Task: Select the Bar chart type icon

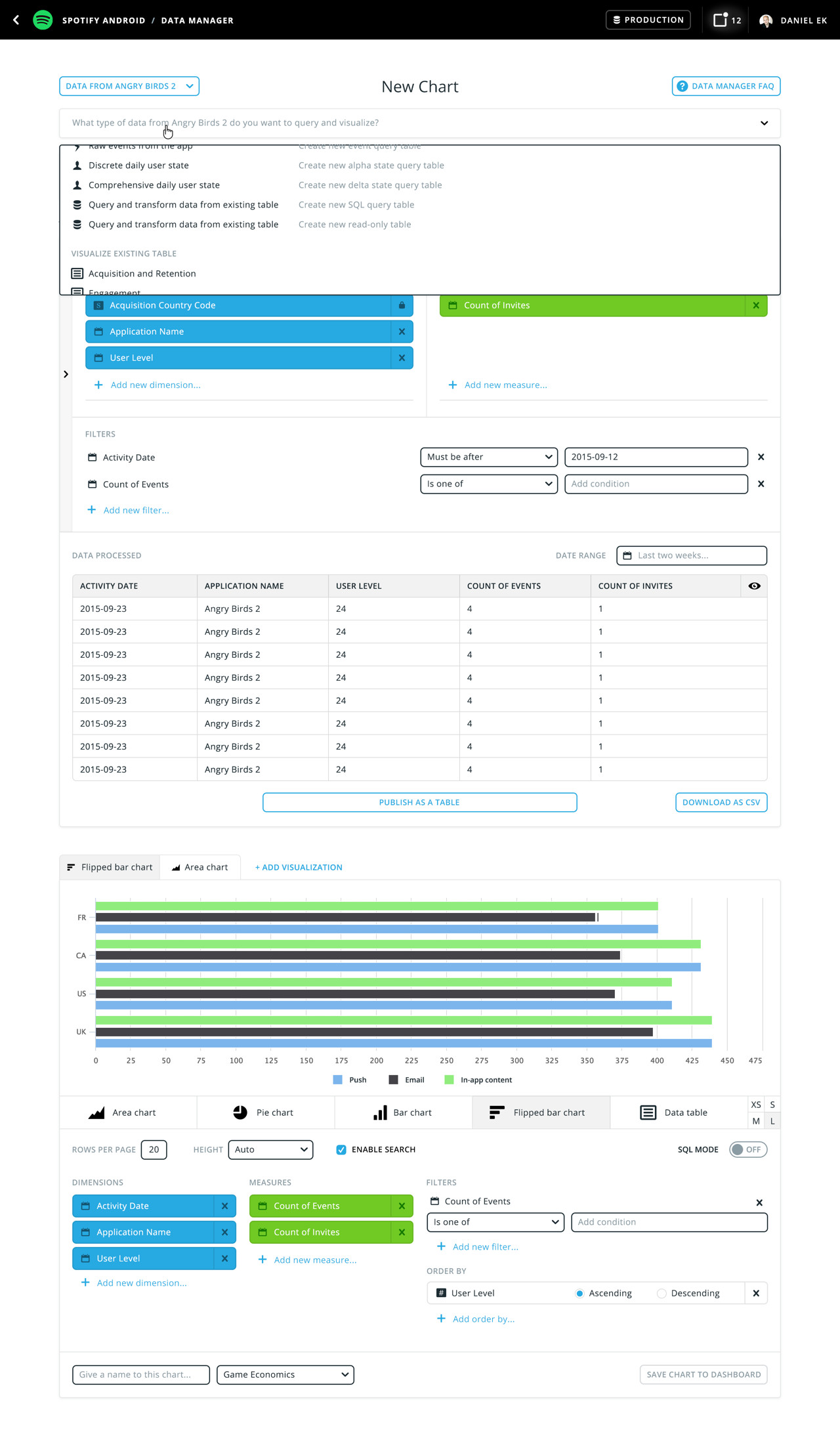Action: coord(380,1113)
